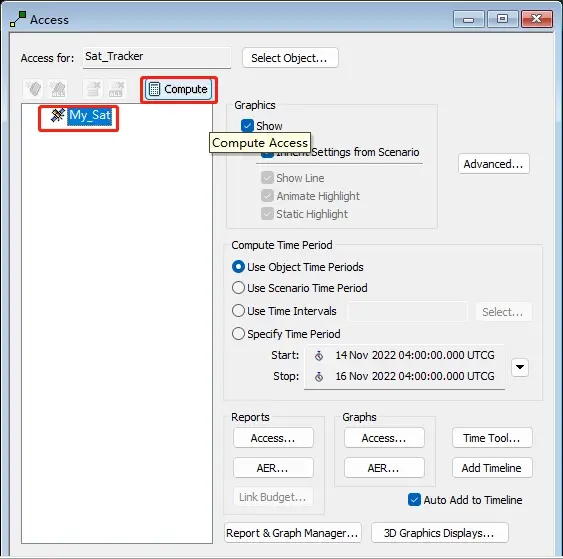The width and height of the screenshot is (563, 559).
Task: Toggle the Show Line checkbox
Action: [x=267, y=178]
